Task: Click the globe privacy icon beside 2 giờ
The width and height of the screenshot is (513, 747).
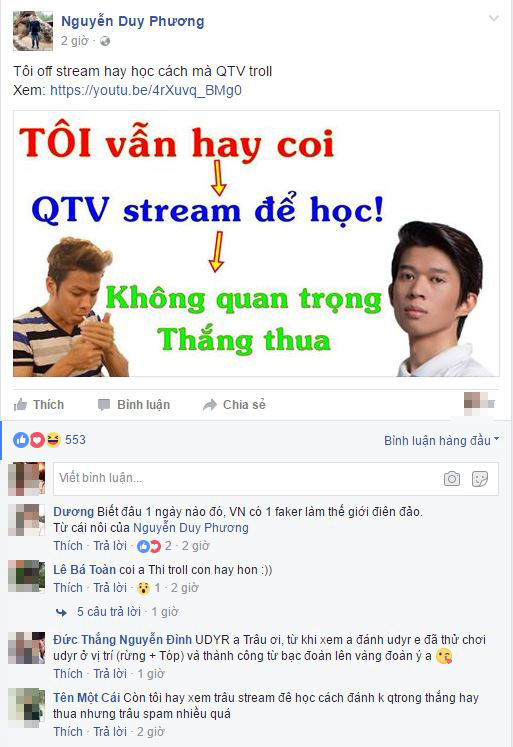Action: [105, 41]
